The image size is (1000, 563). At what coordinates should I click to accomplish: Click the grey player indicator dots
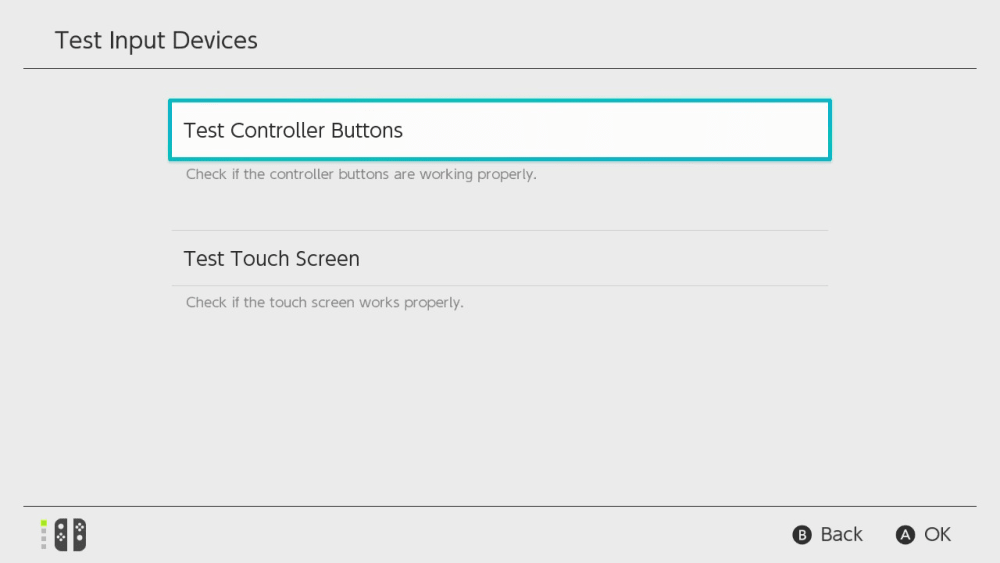click(44, 539)
